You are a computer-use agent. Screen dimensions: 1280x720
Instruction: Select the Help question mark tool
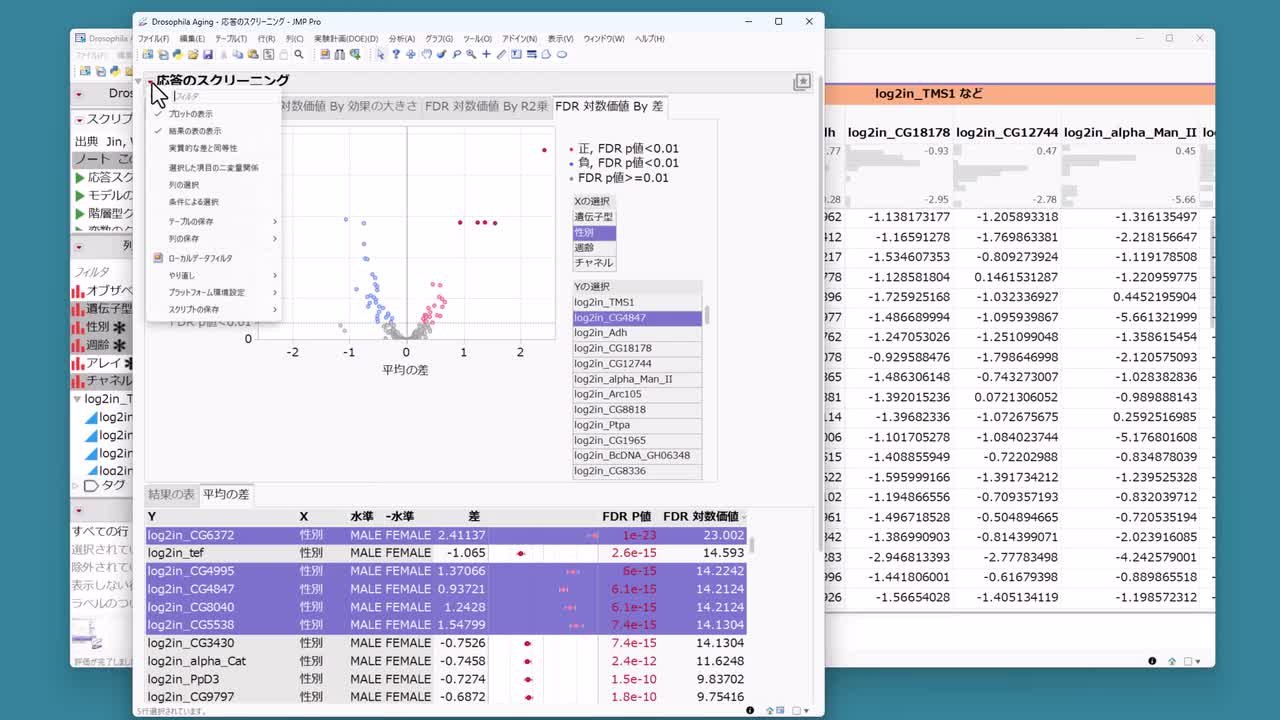(x=395, y=54)
